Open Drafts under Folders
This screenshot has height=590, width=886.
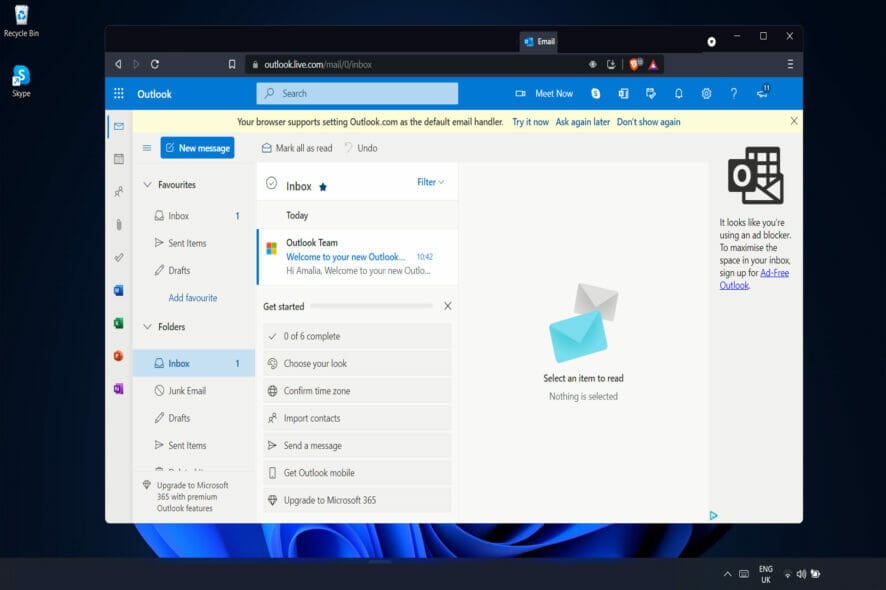194,418
